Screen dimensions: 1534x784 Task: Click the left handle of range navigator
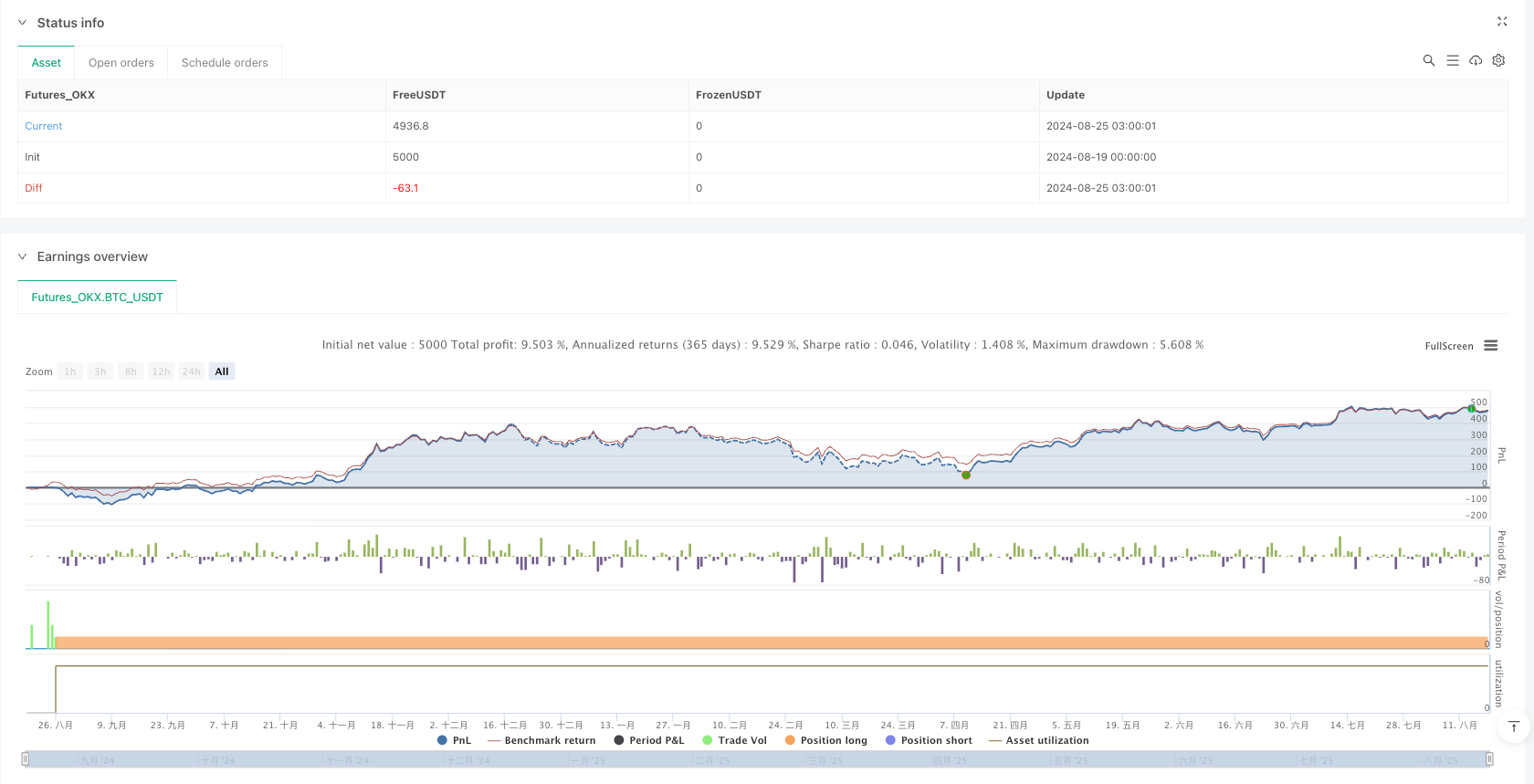26,758
